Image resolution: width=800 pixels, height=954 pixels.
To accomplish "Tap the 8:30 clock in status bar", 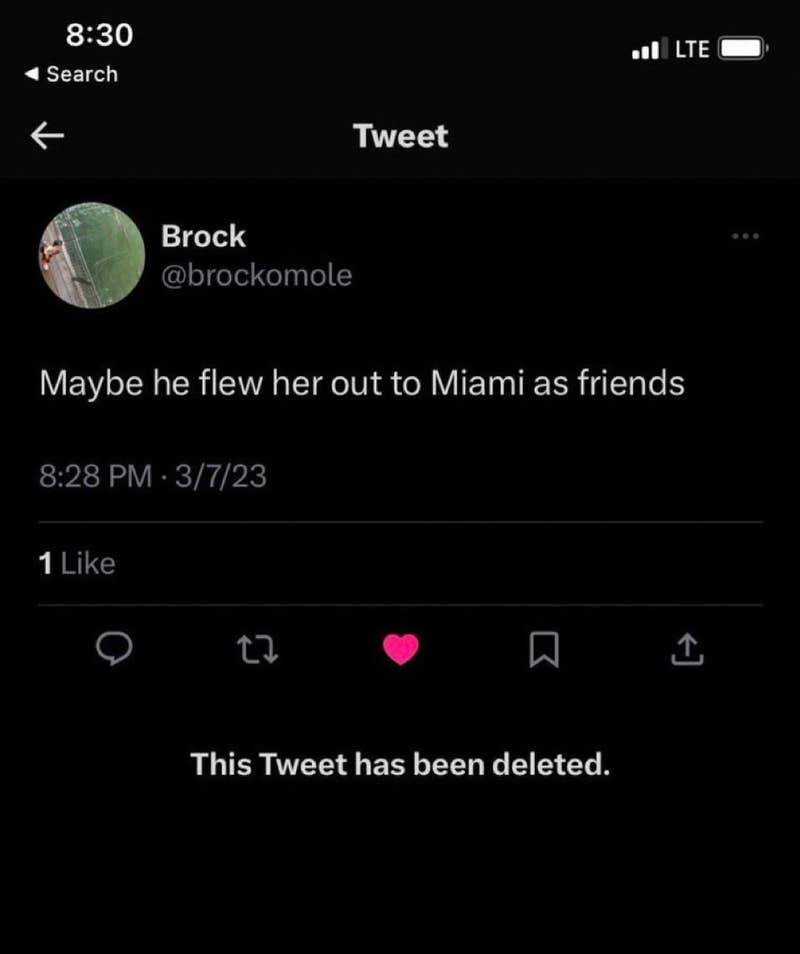I will [99, 35].
